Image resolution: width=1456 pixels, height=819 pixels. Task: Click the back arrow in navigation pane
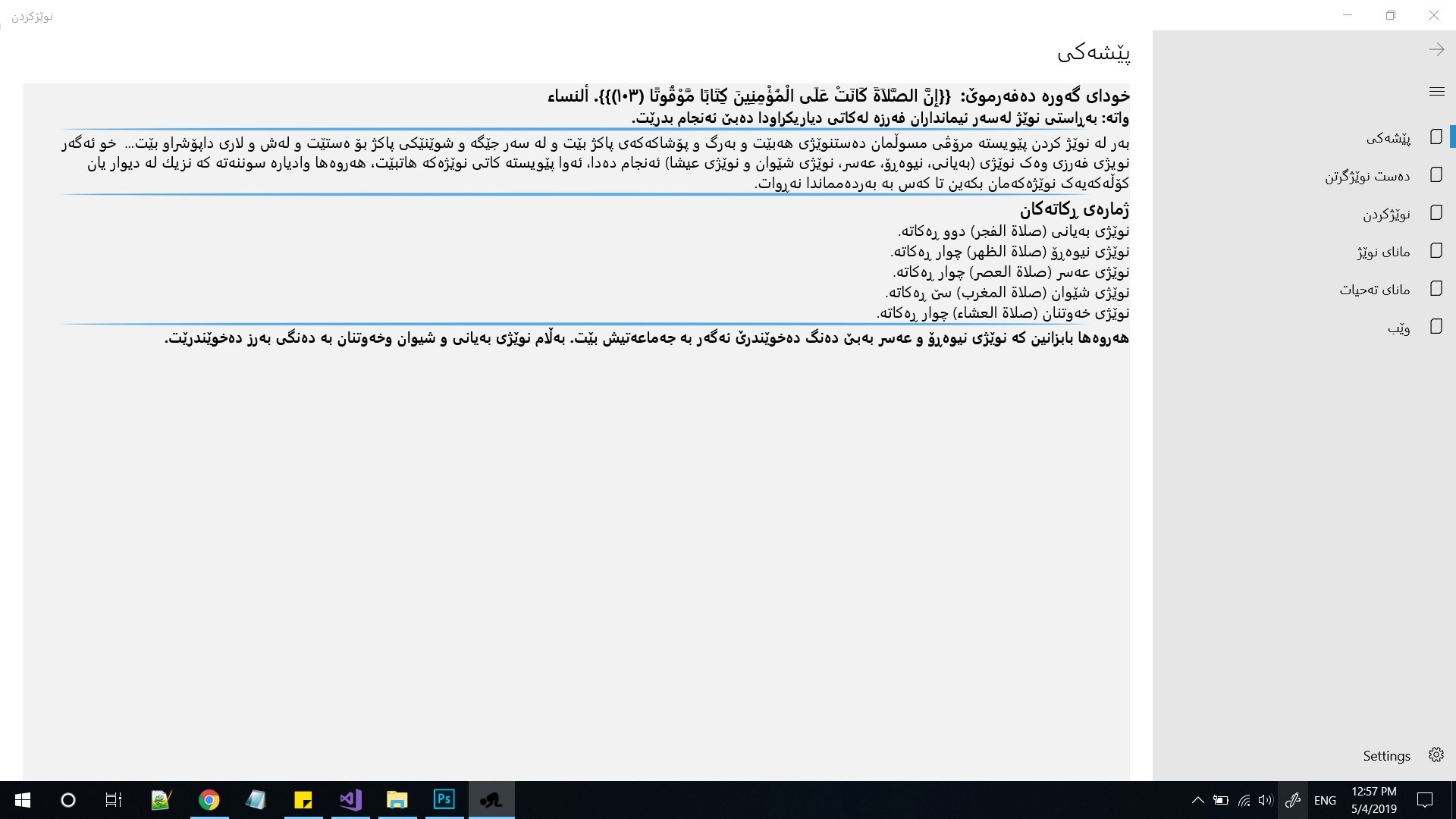coord(1436,50)
